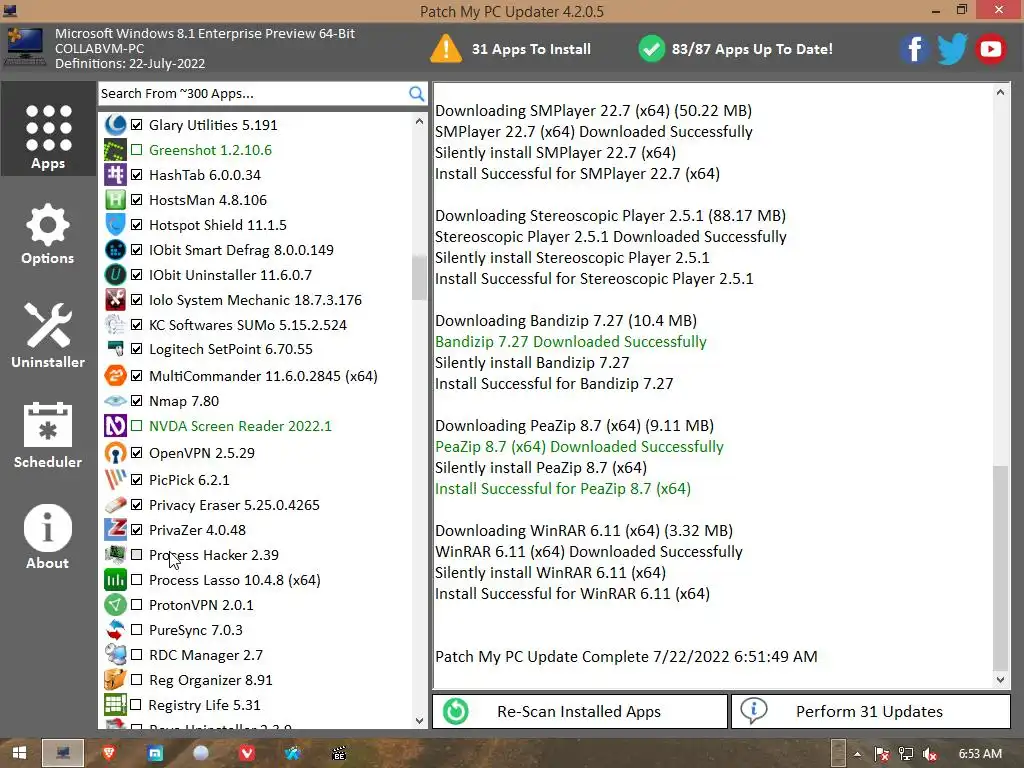
Task: Click the IObit Uninstaller icon
Action: [x=115, y=275]
